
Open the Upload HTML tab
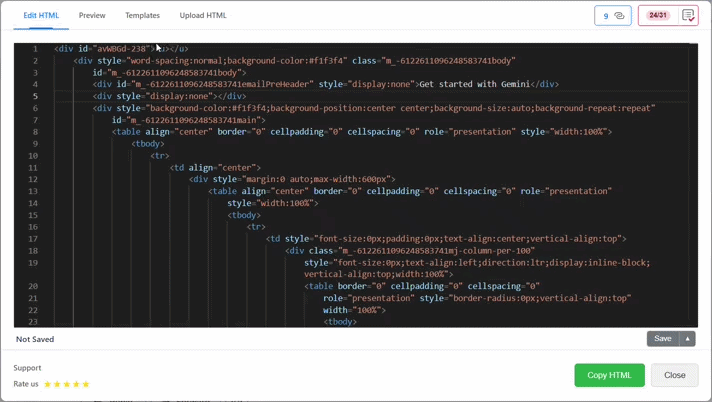[203, 15]
